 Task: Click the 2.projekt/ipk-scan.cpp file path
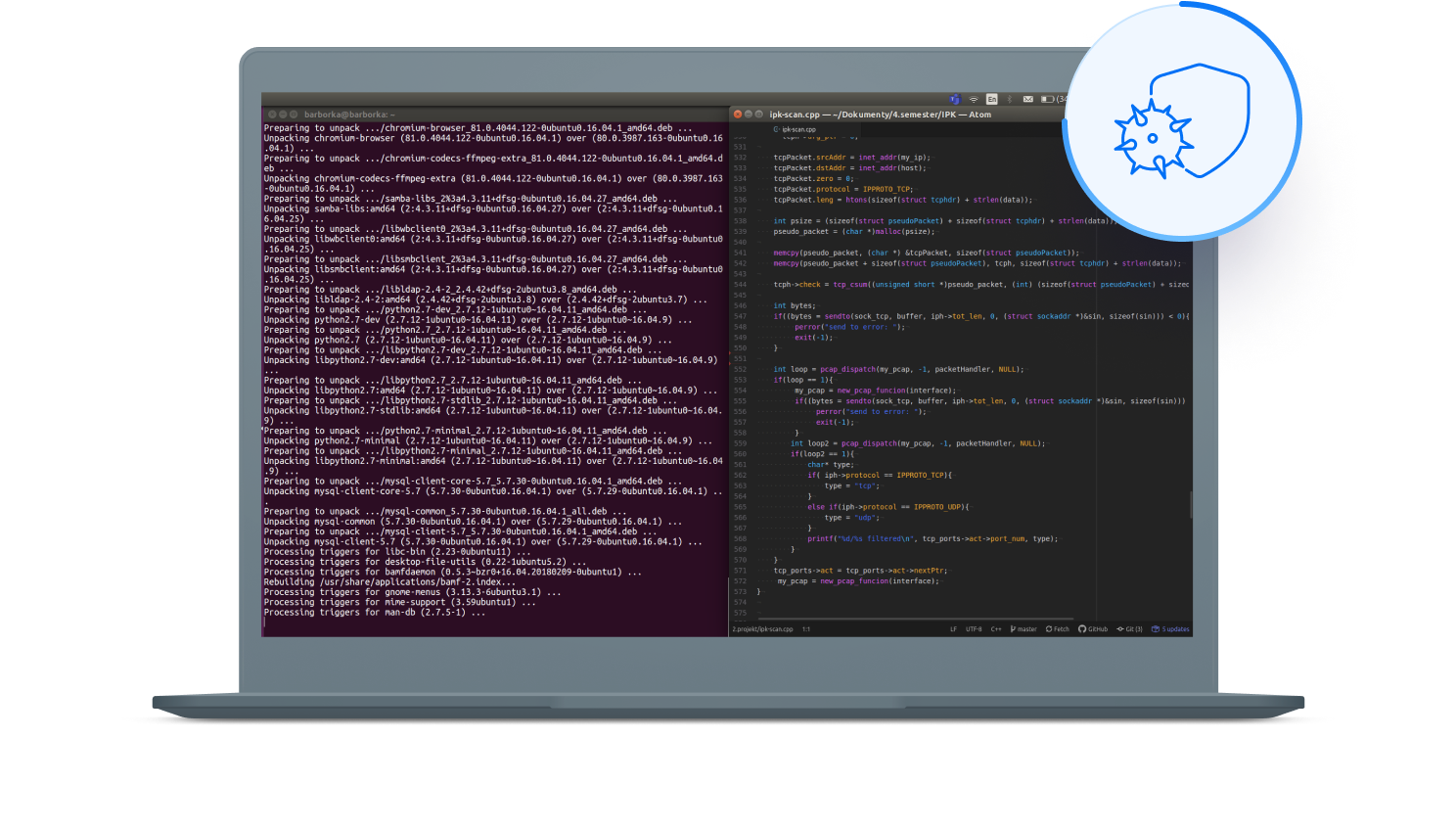point(762,629)
